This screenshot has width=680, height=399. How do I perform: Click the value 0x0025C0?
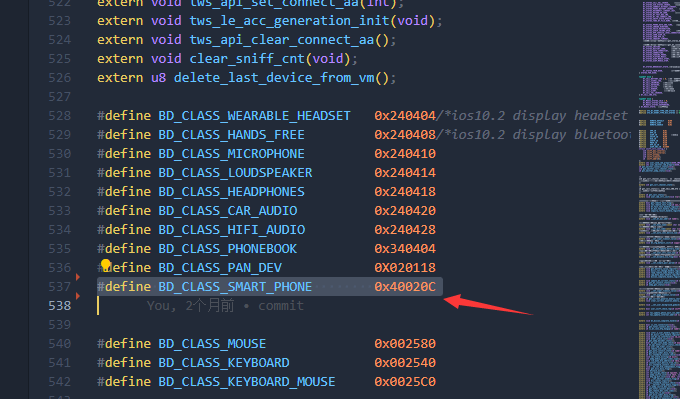pos(405,382)
